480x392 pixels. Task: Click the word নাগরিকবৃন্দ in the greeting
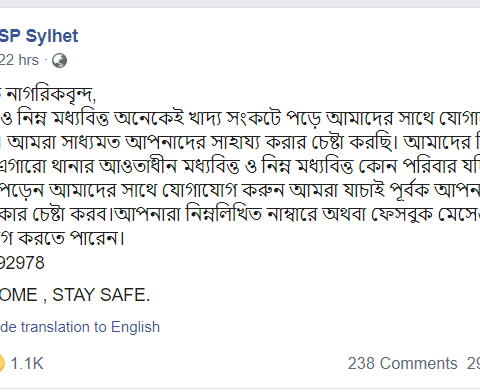click(51, 95)
